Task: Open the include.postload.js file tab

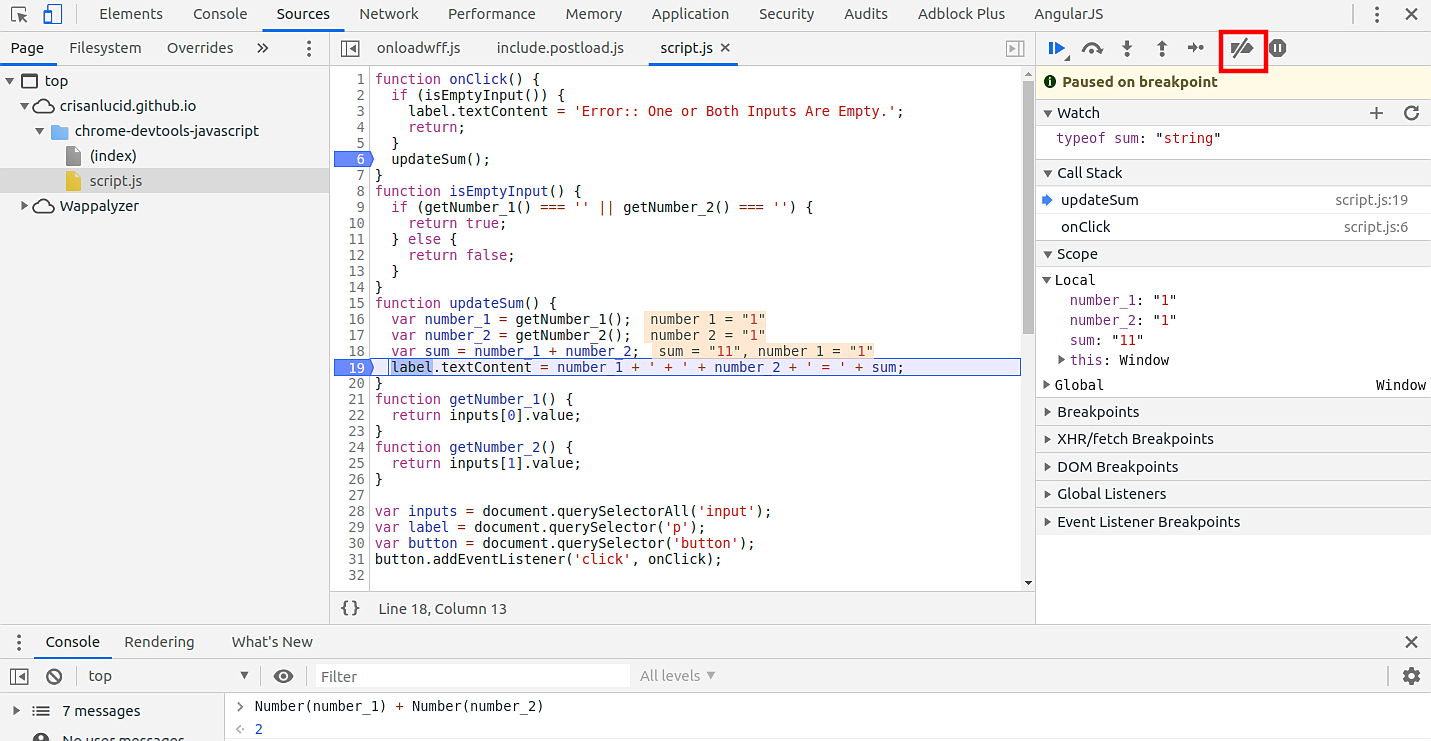Action: click(x=559, y=48)
